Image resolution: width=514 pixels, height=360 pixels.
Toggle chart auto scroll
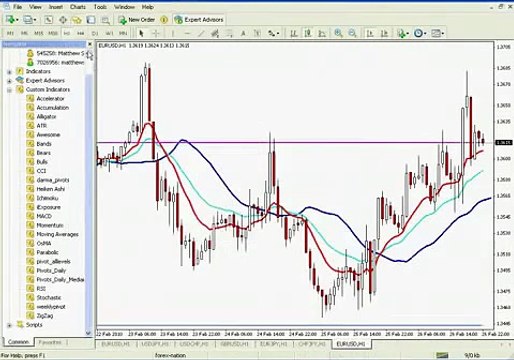point(370,33)
